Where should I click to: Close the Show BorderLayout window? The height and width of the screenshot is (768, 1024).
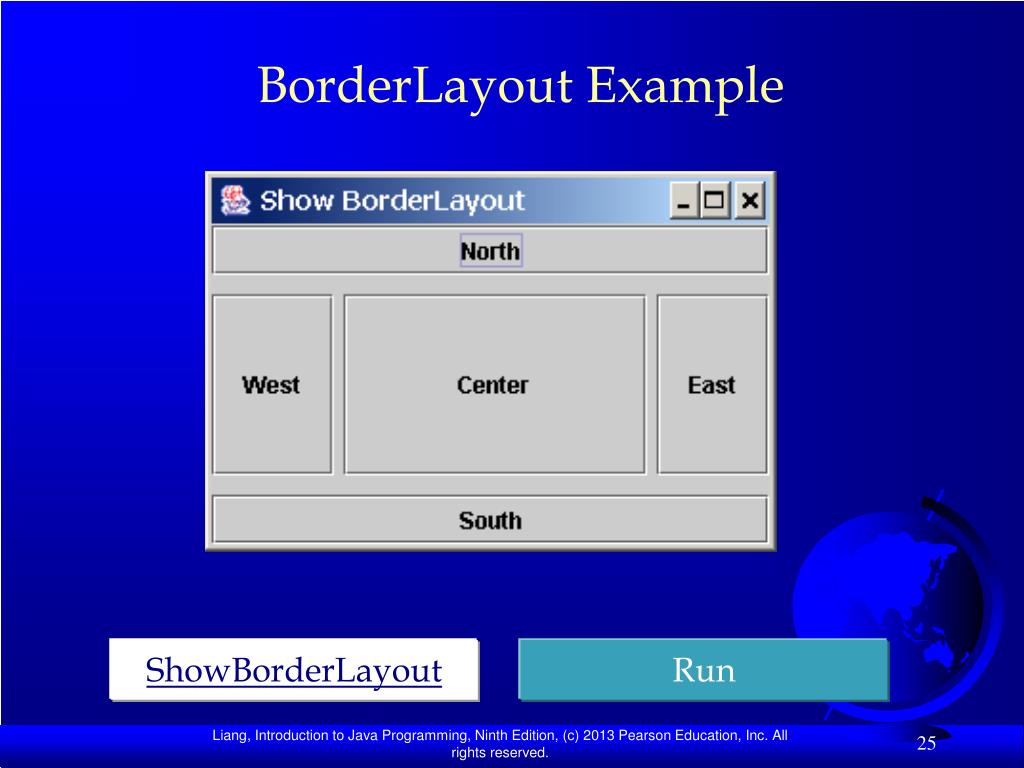point(750,200)
